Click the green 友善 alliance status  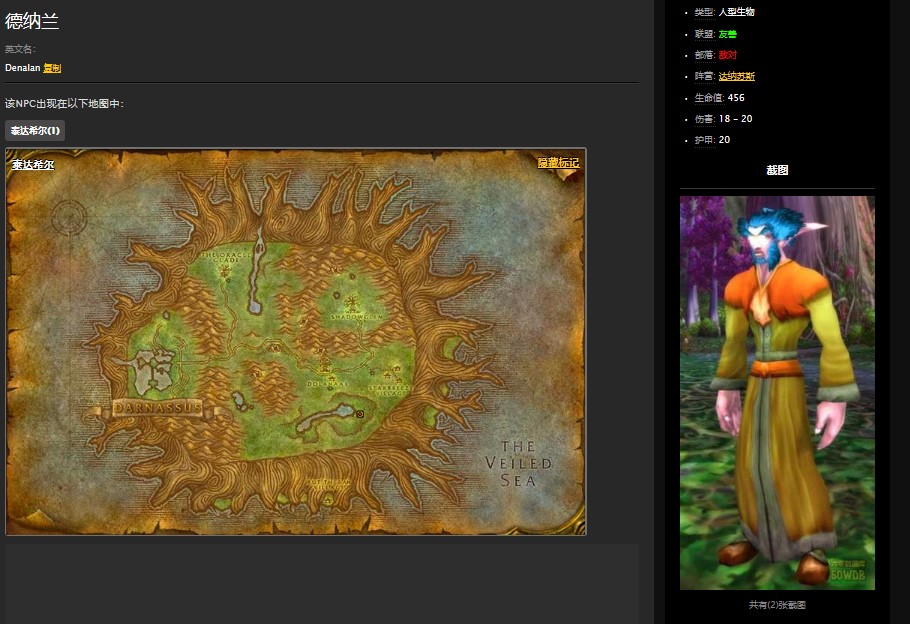point(727,34)
